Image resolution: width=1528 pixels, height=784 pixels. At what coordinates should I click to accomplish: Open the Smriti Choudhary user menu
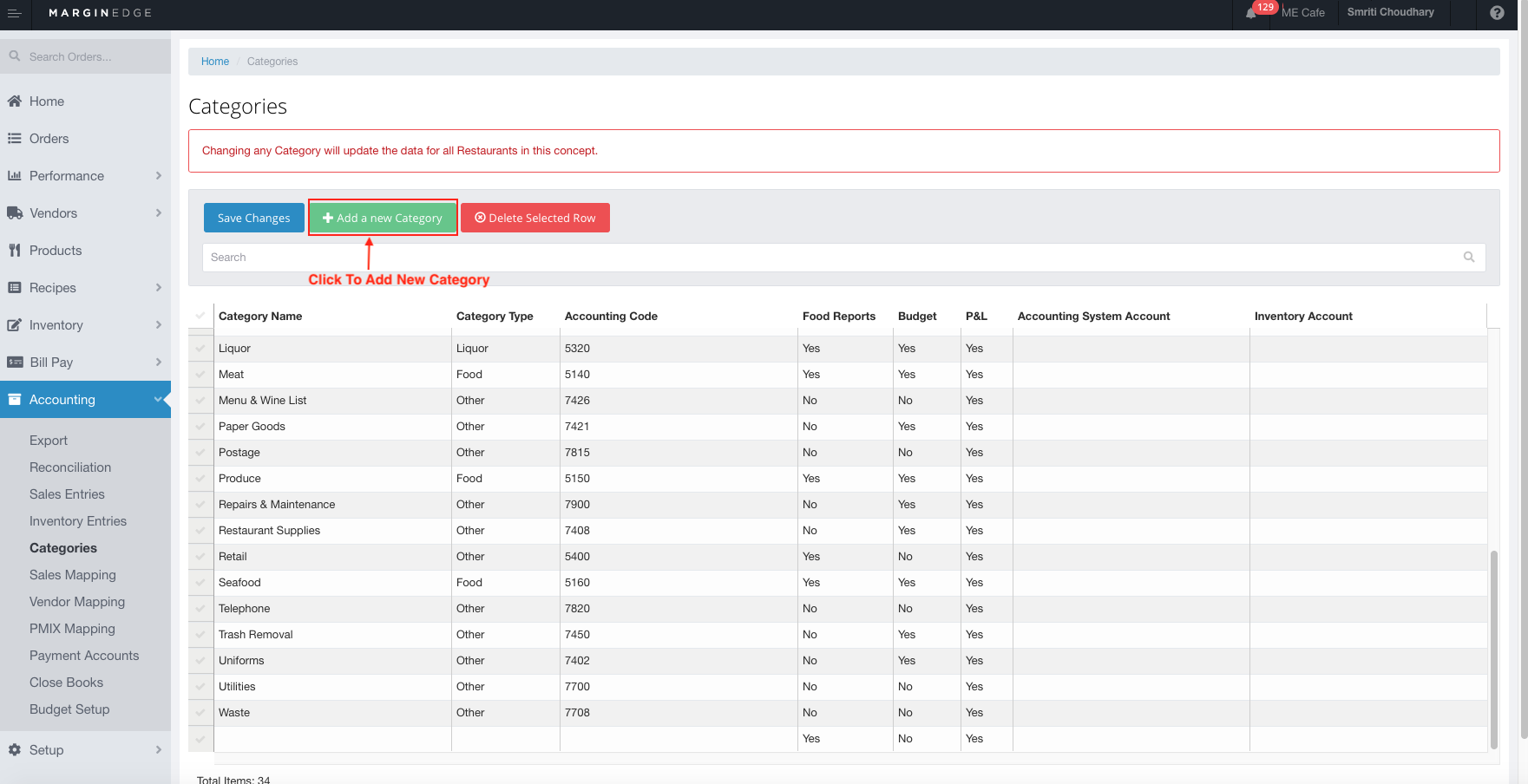point(1390,12)
